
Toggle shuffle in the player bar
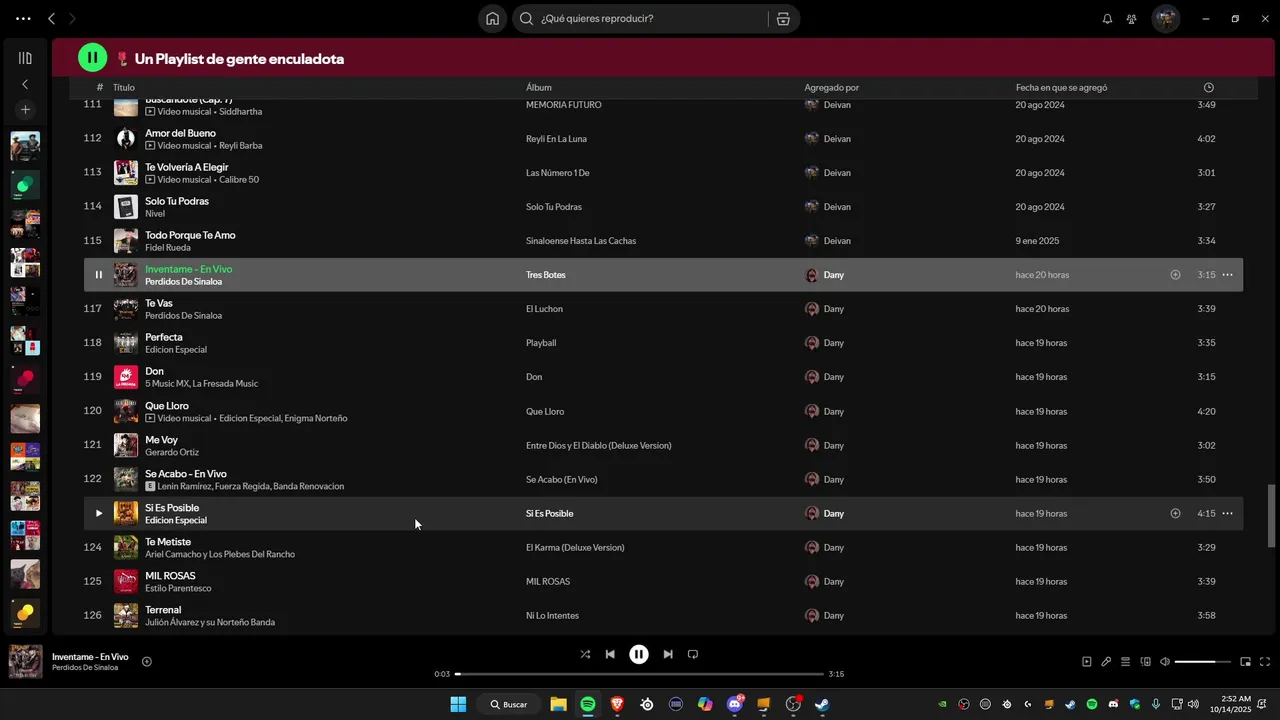[x=585, y=654]
